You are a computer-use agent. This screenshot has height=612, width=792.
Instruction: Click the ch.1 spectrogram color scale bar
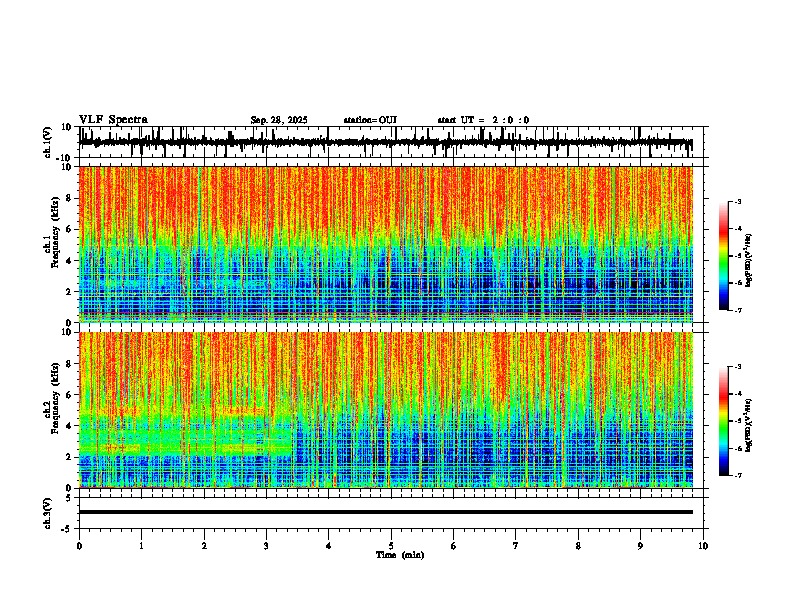click(724, 256)
